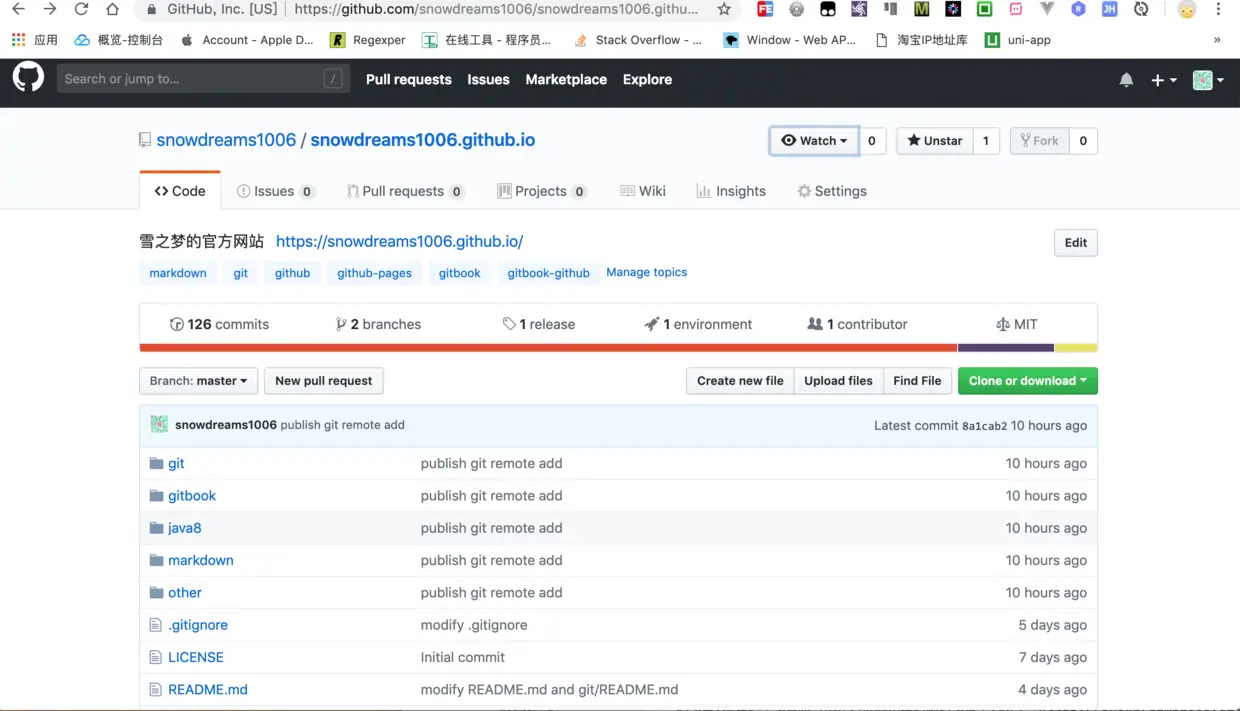Click the GitHub Octocat home logo
Viewport: 1240px width, 711px height.
click(x=27, y=76)
